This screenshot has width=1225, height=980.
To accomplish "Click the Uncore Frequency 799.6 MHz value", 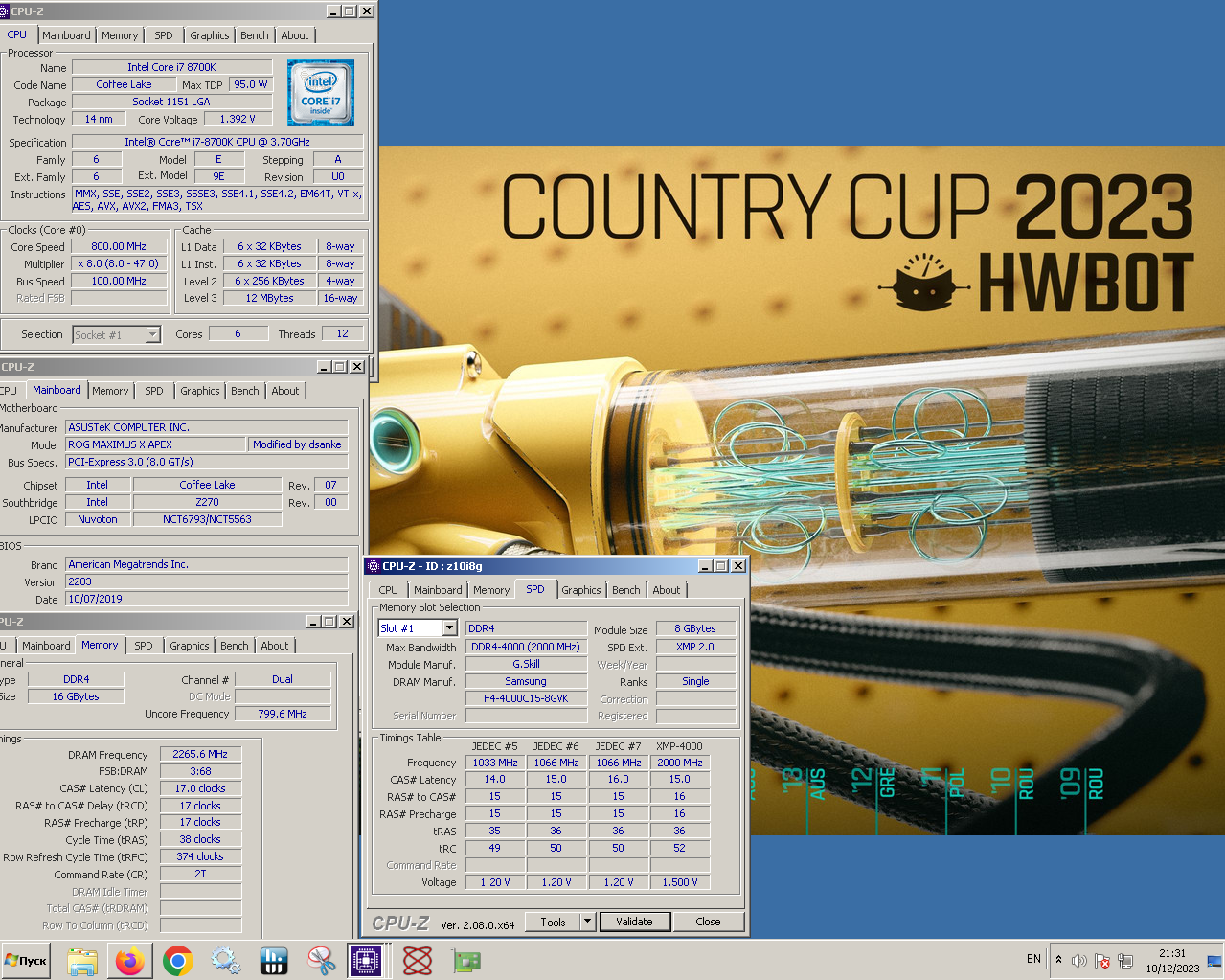I will 283,714.
